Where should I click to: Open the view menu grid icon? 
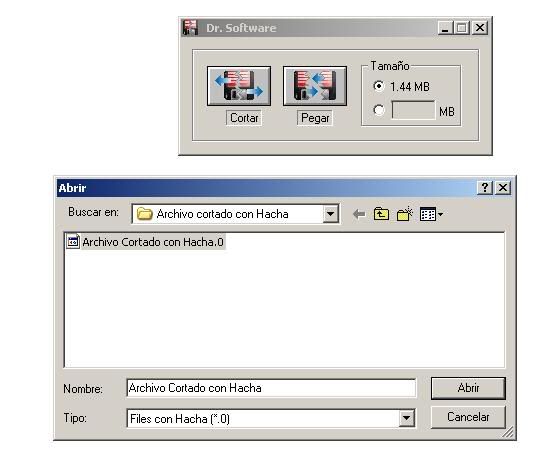tap(428, 214)
